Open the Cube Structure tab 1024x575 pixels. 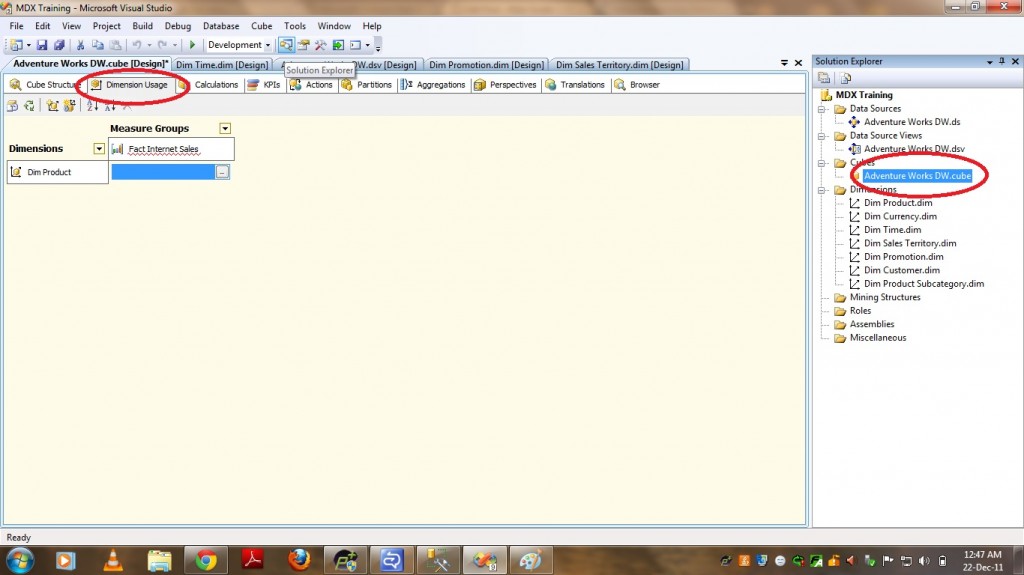[x=45, y=85]
